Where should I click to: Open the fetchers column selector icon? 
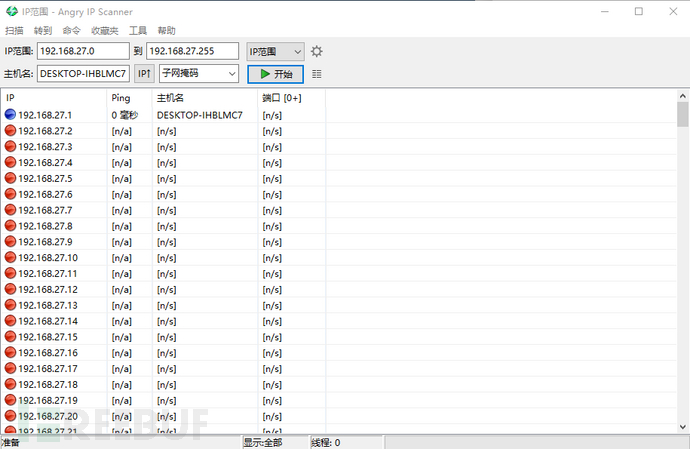pyautogui.click(x=316, y=74)
